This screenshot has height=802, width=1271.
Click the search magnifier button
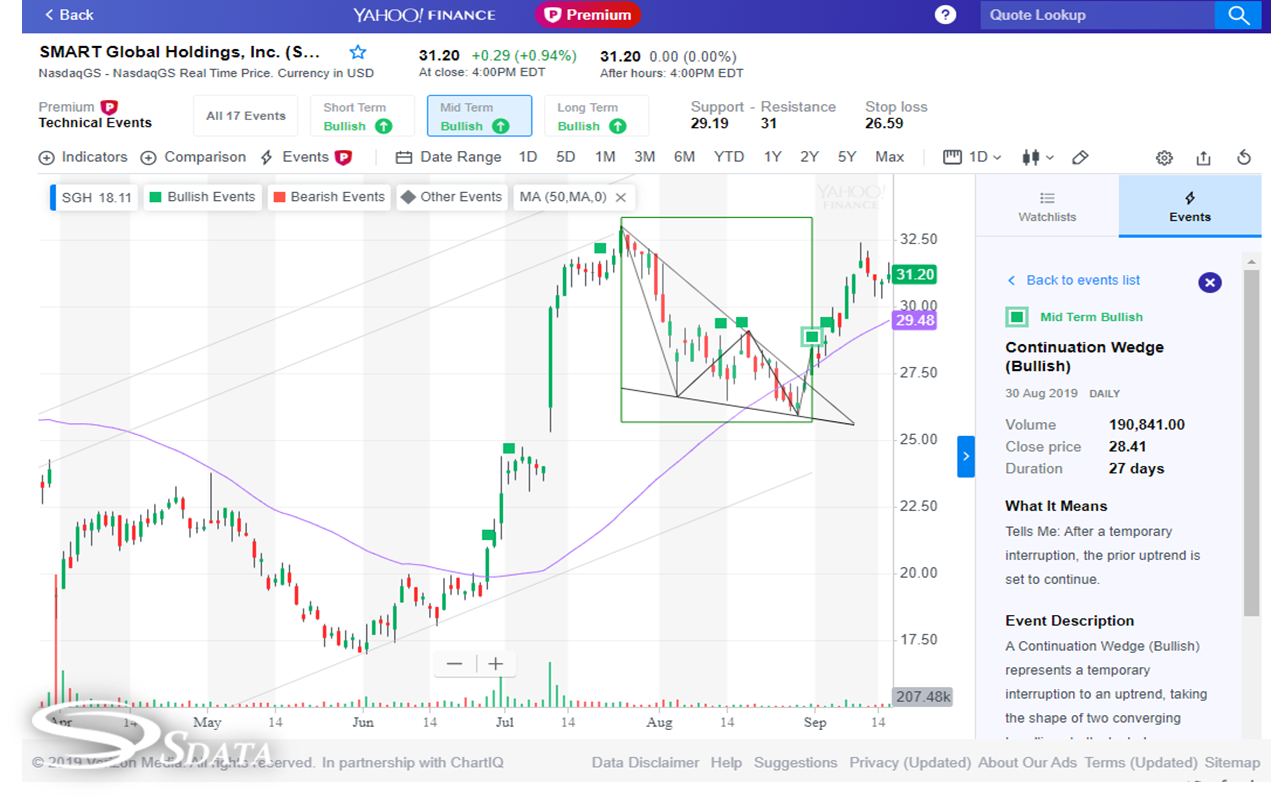(1239, 15)
